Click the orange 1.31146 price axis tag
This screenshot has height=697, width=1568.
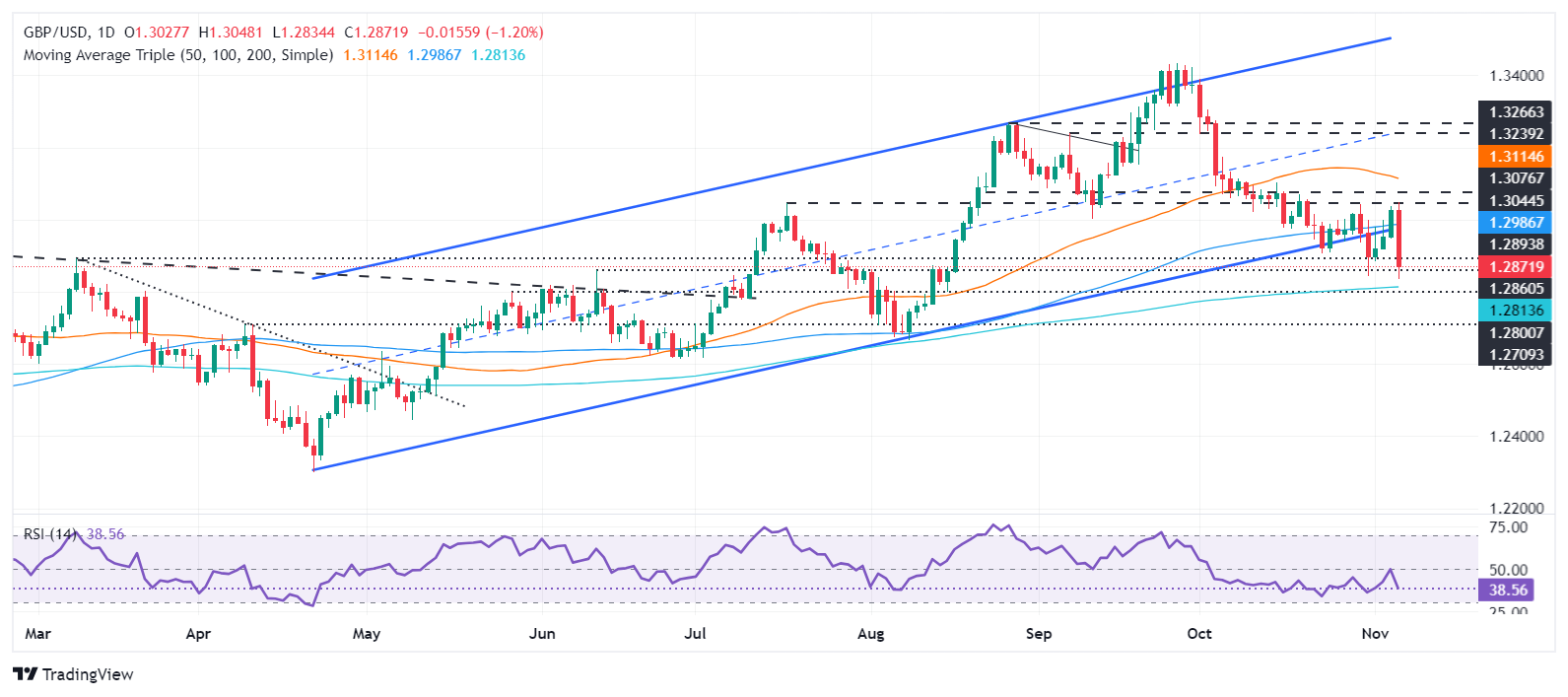coord(1515,156)
